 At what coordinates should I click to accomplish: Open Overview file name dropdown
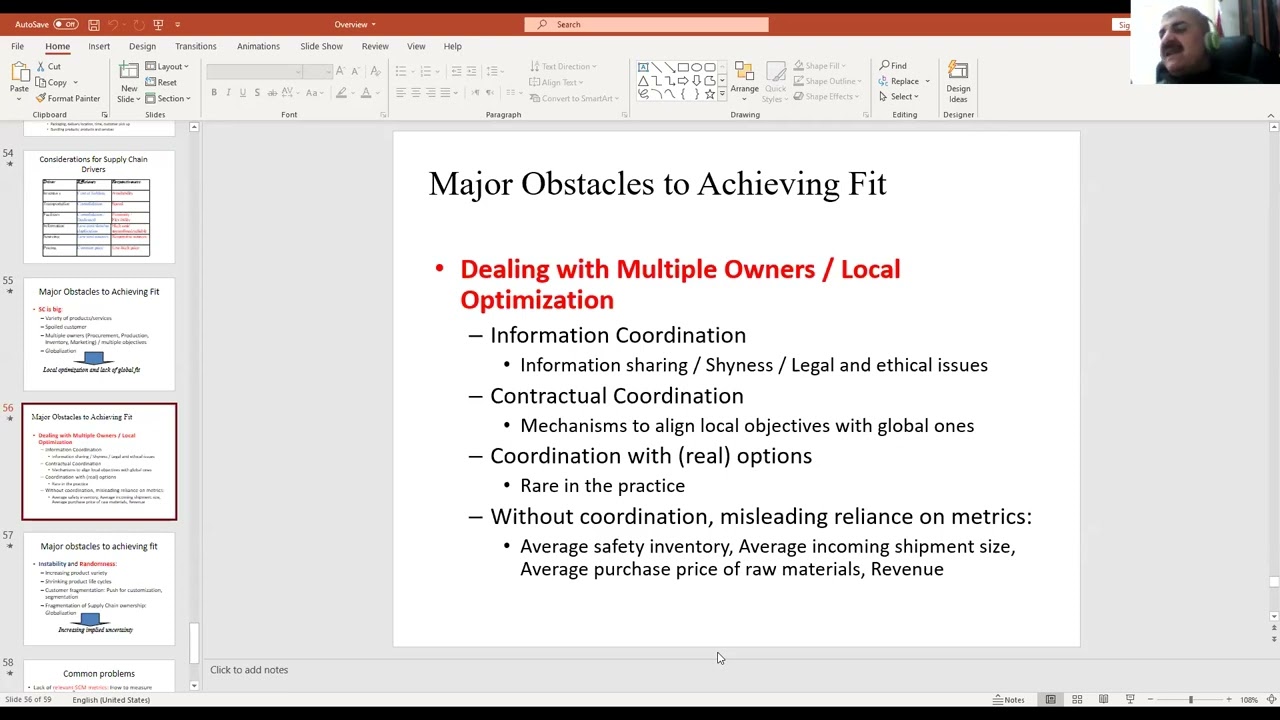355,24
